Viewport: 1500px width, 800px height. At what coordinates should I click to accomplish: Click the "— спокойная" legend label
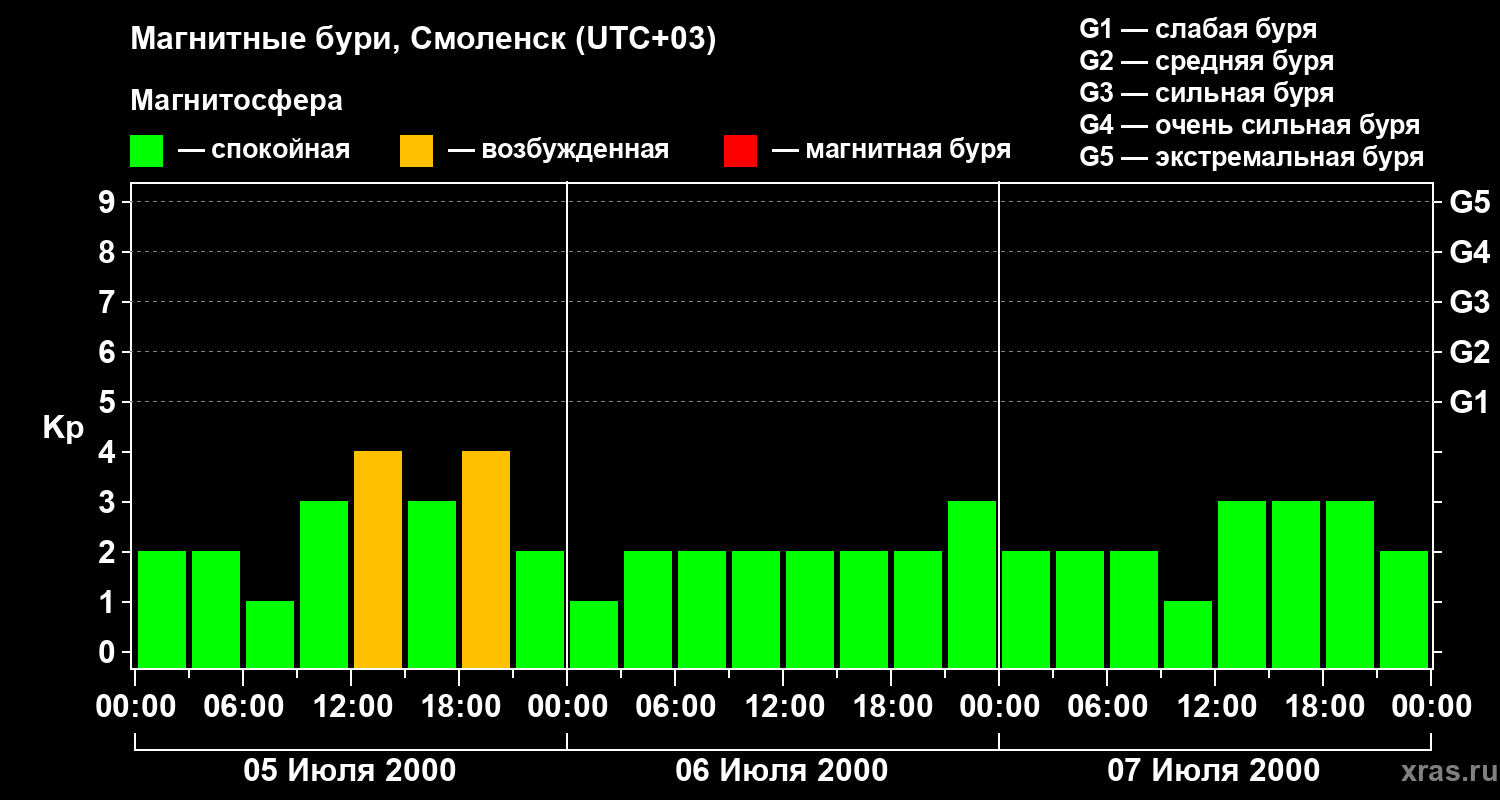point(264,150)
